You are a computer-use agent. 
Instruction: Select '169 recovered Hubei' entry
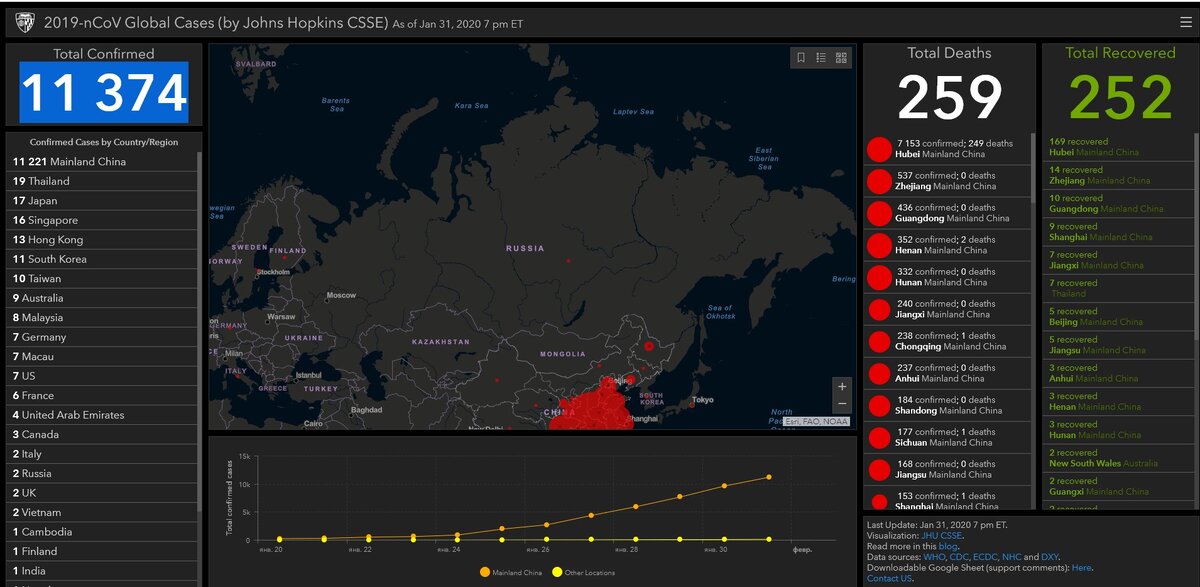(x=1117, y=147)
